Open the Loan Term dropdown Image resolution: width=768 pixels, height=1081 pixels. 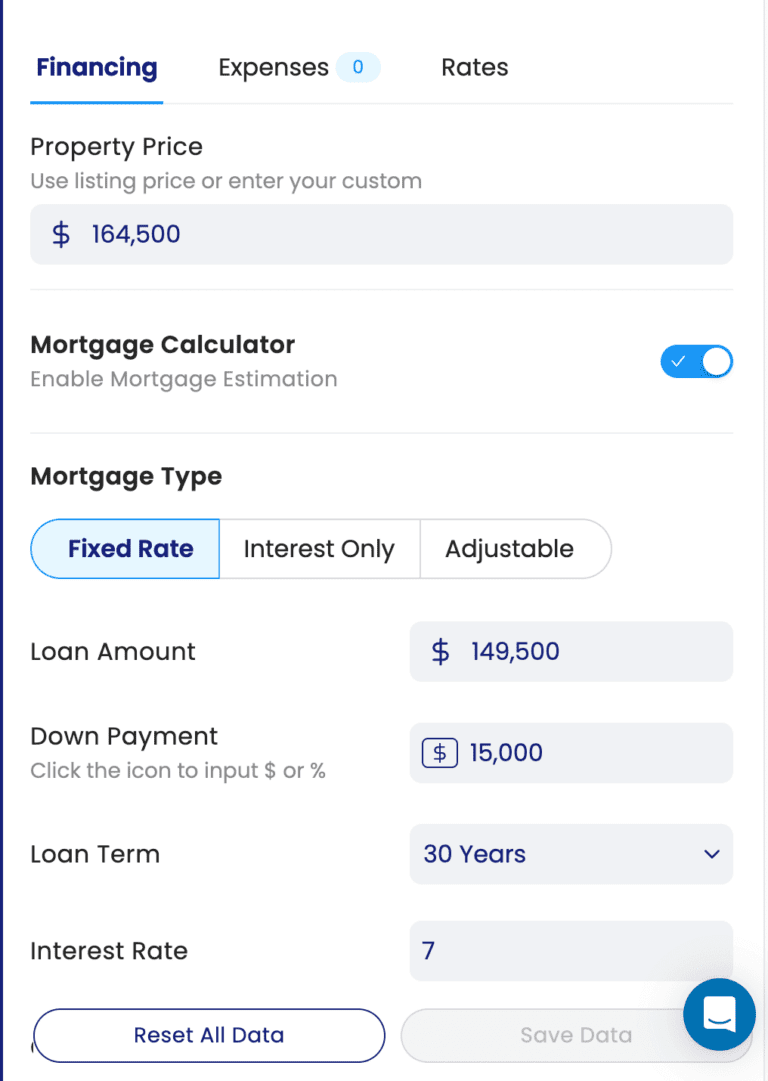click(570, 854)
